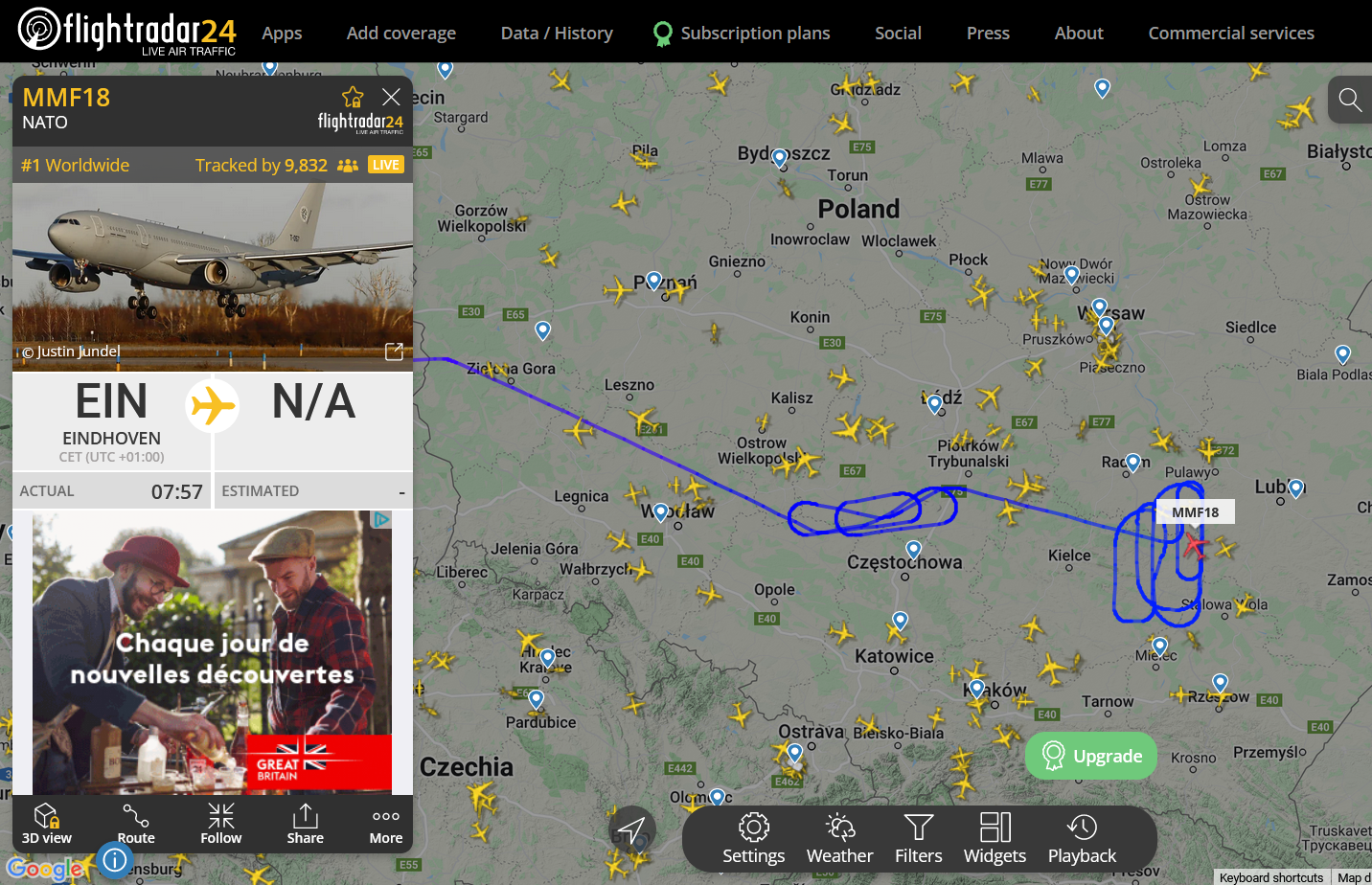
Task: Open Keyboard shortcuts link
Action: pos(1271,877)
